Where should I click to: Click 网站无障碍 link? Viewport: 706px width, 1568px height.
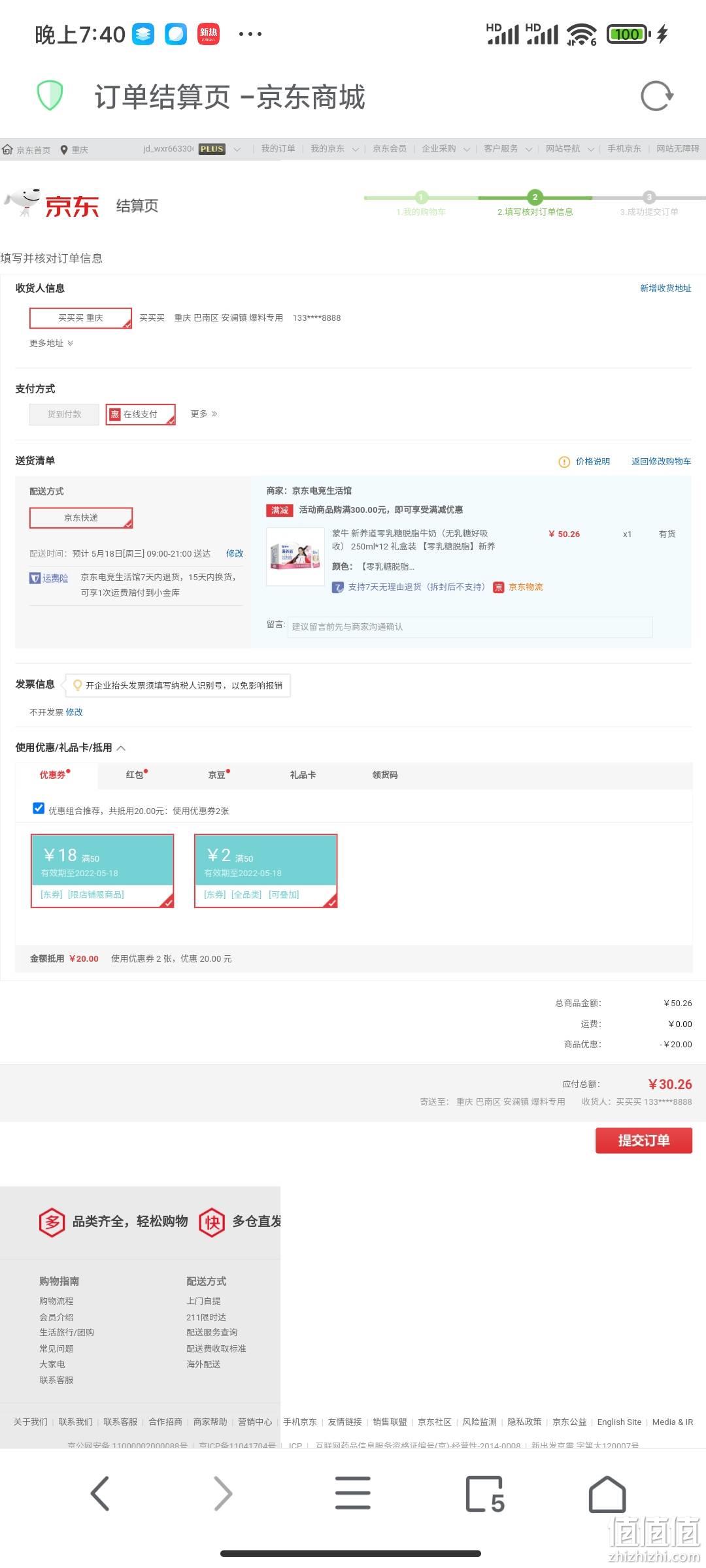click(678, 149)
